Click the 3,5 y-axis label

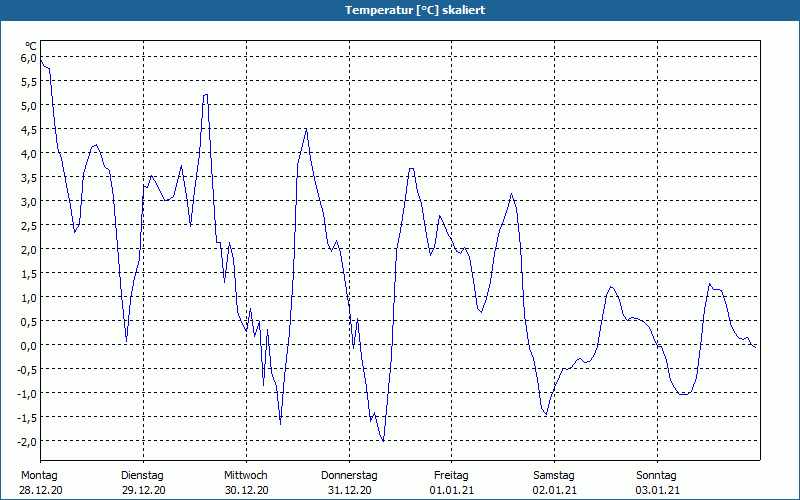coord(29,178)
